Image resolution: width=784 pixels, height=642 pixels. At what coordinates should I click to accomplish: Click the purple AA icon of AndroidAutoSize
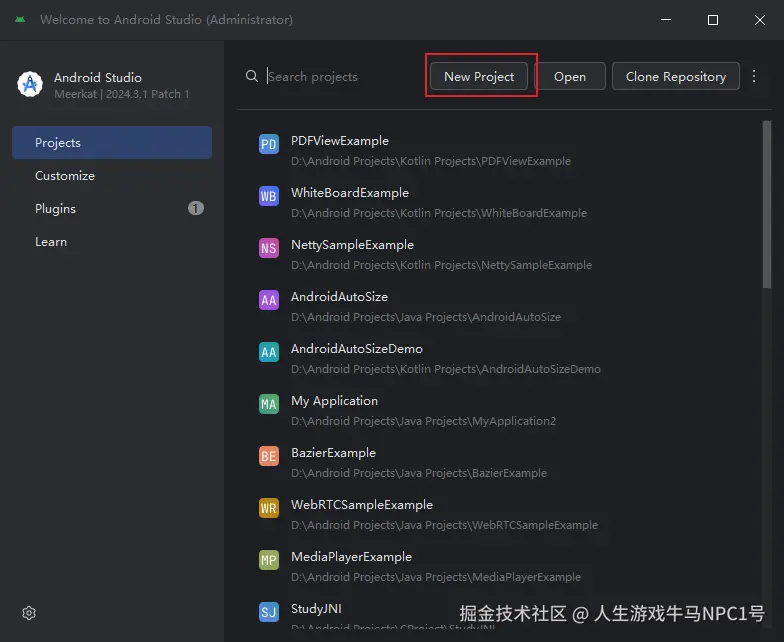pyautogui.click(x=268, y=300)
